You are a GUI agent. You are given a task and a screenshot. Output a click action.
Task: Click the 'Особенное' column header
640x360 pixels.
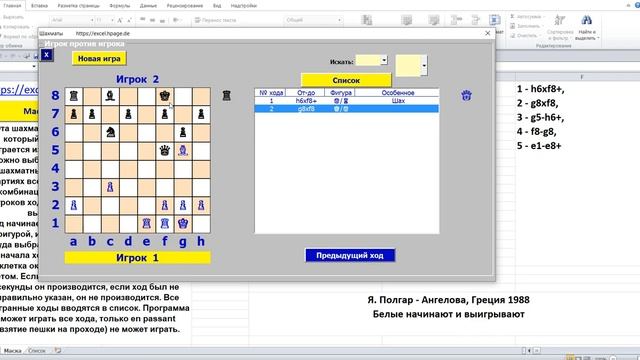click(398, 93)
